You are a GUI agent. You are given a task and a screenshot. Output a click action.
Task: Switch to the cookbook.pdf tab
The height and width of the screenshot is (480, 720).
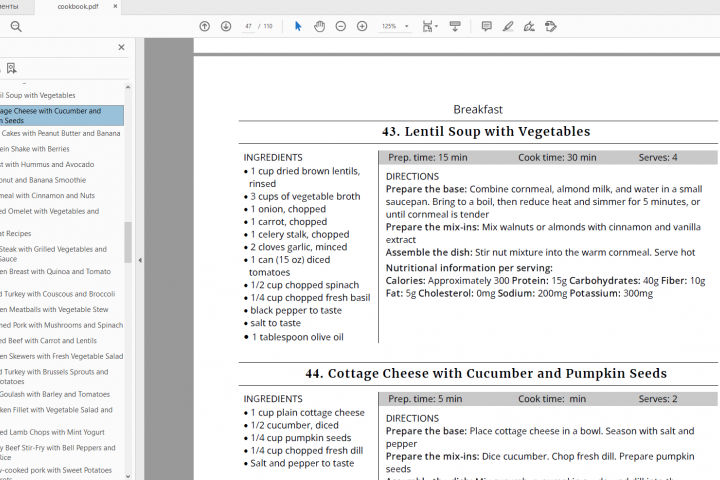pyautogui.click(x=78, y=6)
